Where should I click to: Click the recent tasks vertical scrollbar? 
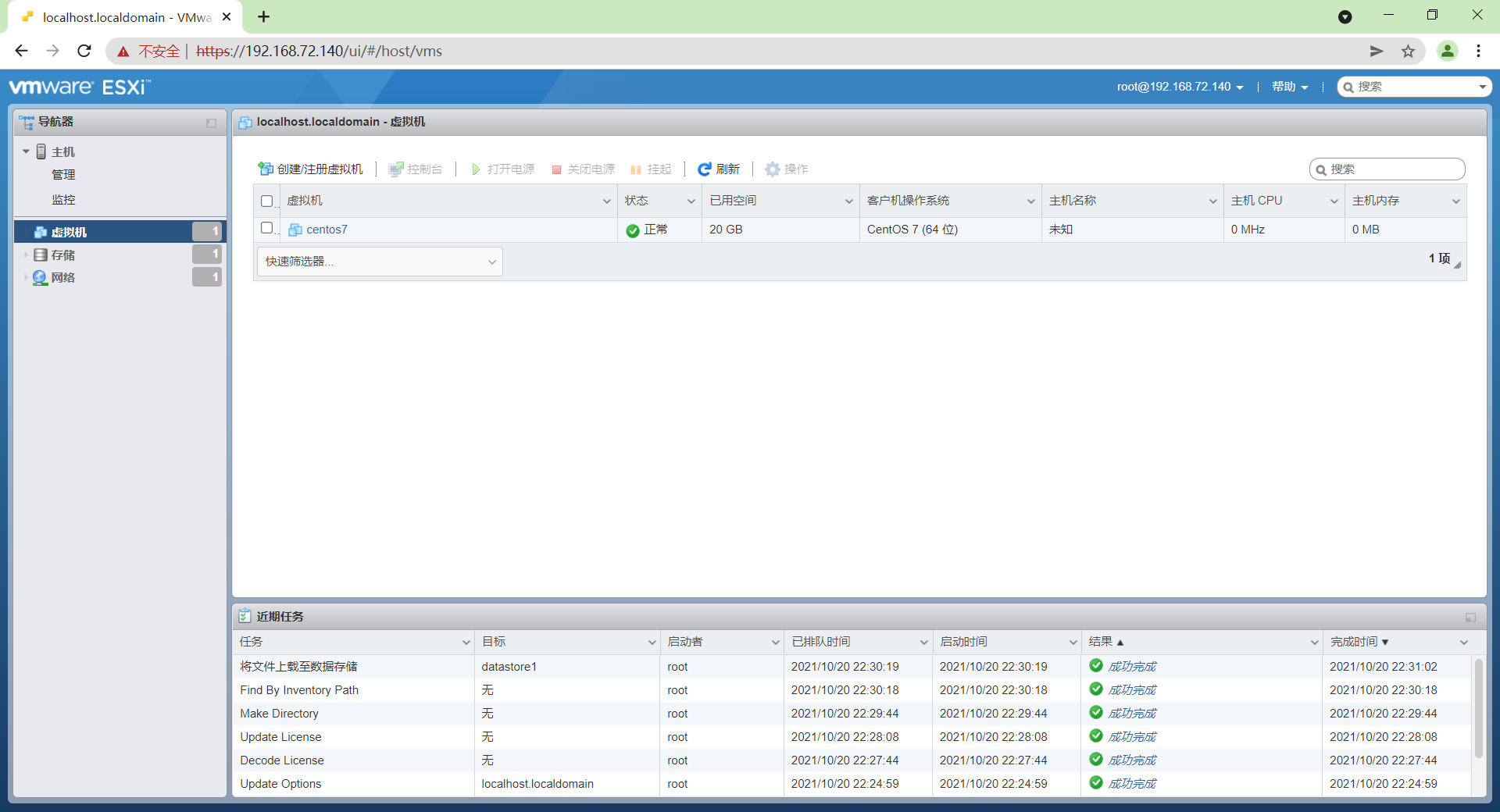(x=1478, y=708)
